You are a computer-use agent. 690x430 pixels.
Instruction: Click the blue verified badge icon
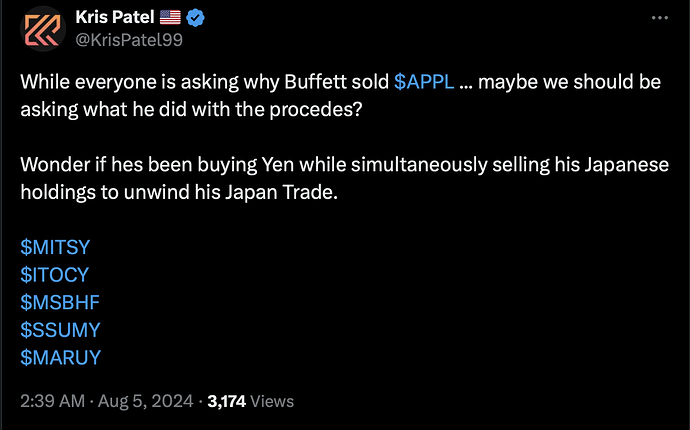tap(195, 18)
